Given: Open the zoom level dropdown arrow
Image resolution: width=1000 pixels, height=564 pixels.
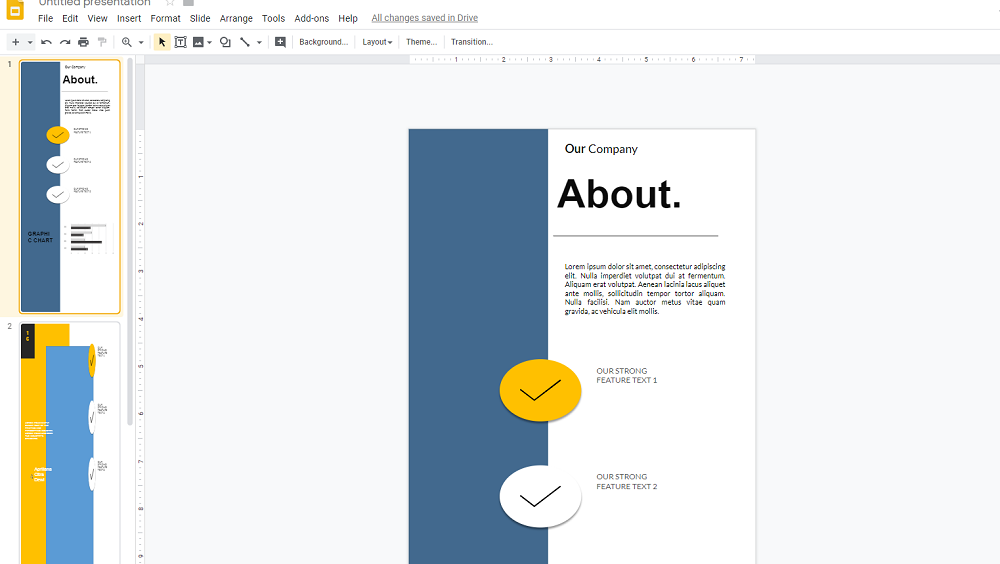Looking at the screenshot, I should [141, 42].
